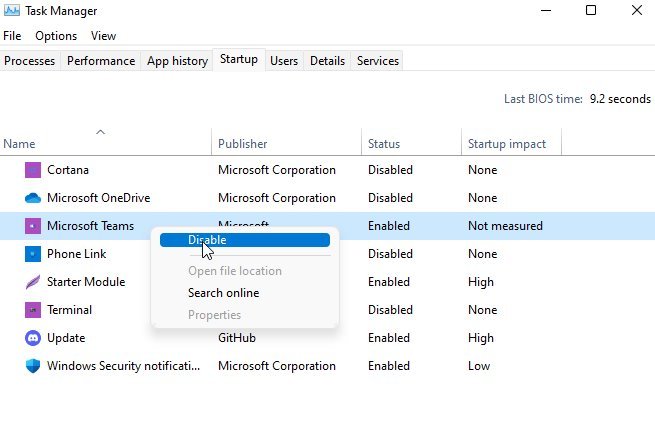Click GitHub publisher in Update row
Viewport: 655px width, 438px height.
tap(237, 338)
